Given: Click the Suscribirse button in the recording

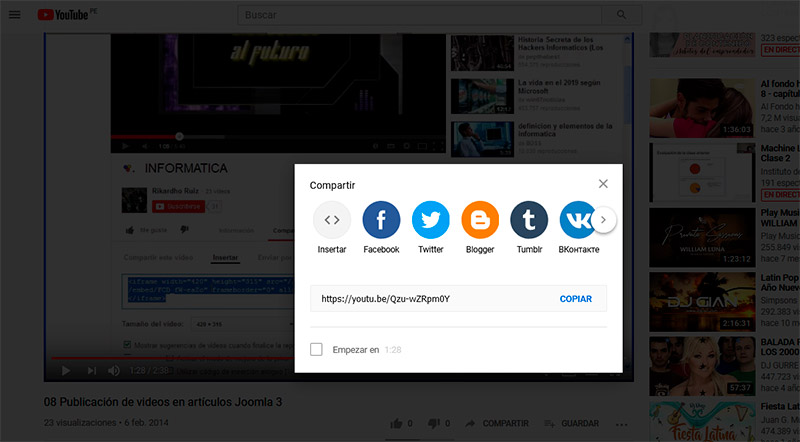Looking at the screenshot, I should [178, 207].
